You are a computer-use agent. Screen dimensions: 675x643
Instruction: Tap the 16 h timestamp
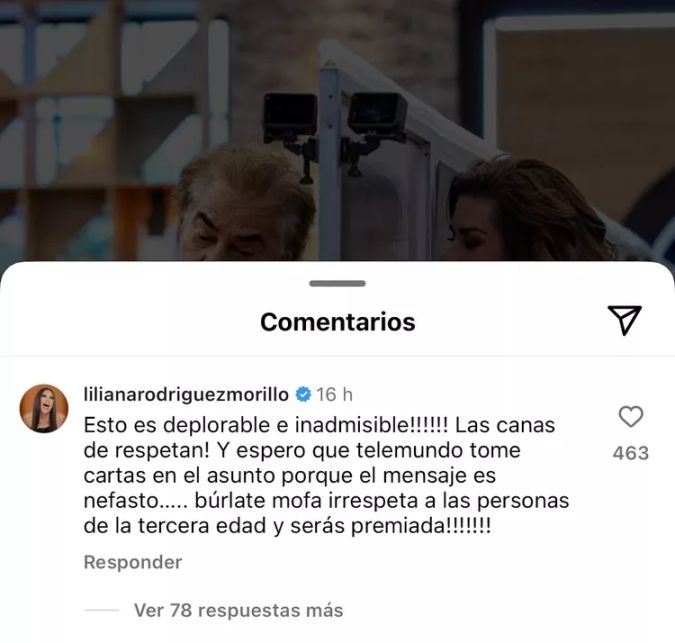click(334, 394)
